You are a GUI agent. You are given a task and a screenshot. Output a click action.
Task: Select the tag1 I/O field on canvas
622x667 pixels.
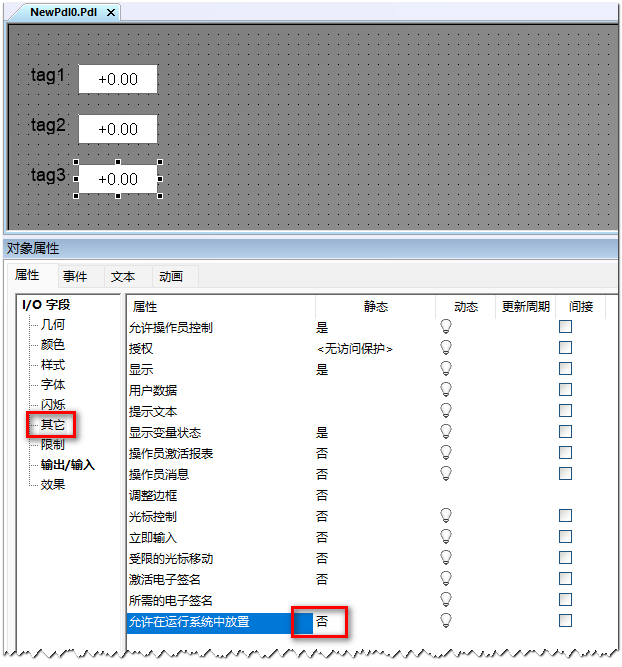(x=118, y=79)
